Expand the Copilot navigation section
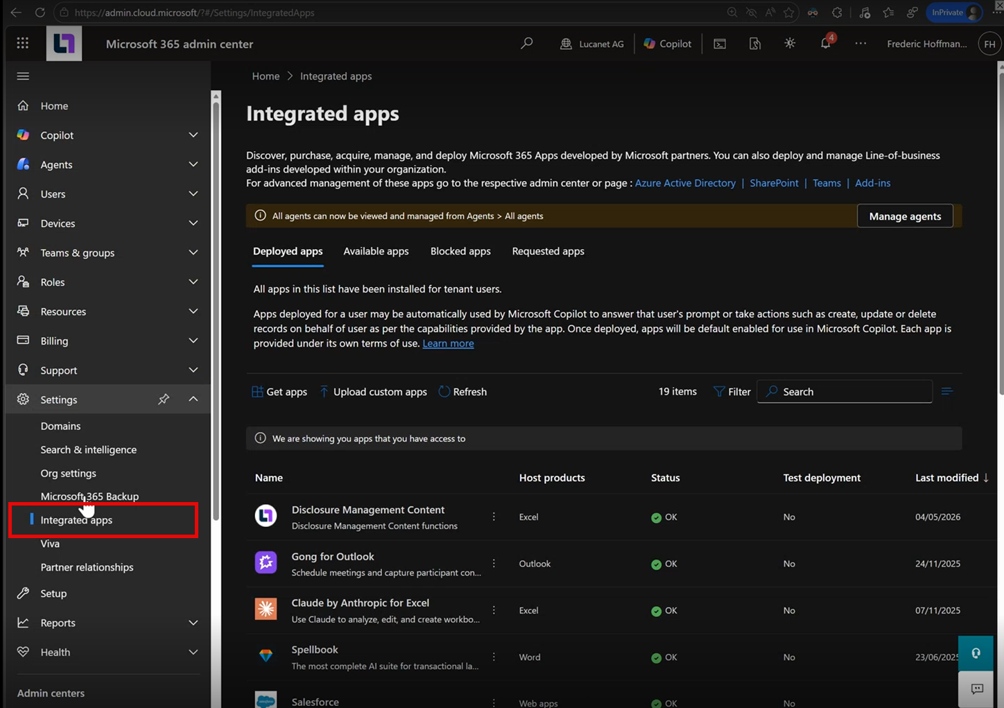Image resolution: width=1004 pixels, height=708 pixels. pos(193,135)
